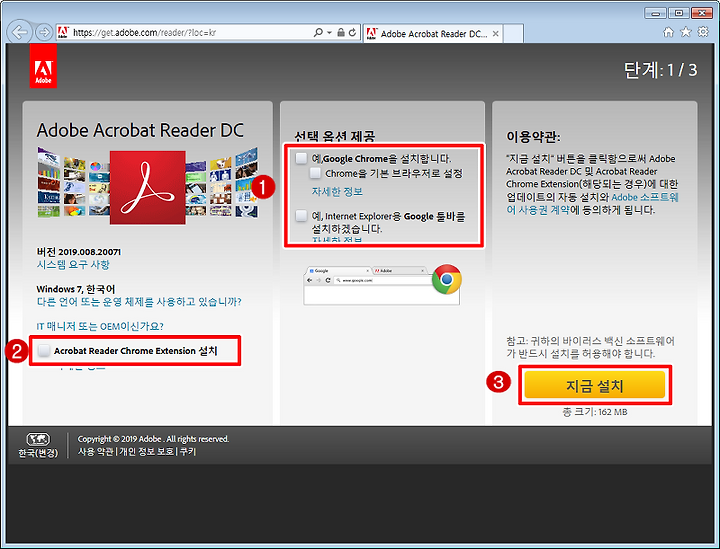Viewport: 720px width, 549px height.
Task: Enable Acrobat Reader Chrome Extension 설치 checkbox
Action: point(44,351)
